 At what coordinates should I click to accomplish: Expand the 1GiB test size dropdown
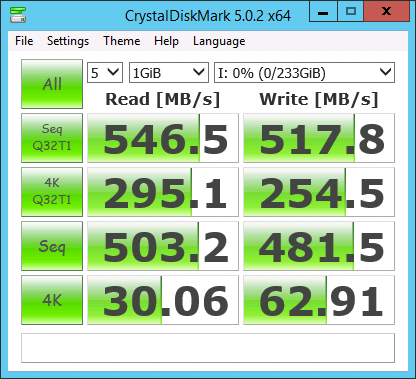click(x=169, y=72)
